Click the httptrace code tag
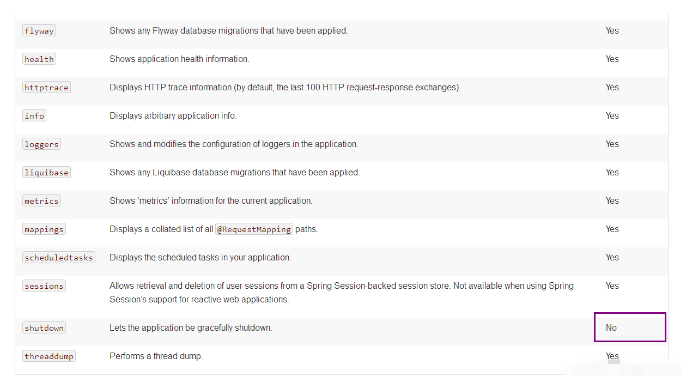This screenshot has height=386, width=682. click(x=47, y=87)
